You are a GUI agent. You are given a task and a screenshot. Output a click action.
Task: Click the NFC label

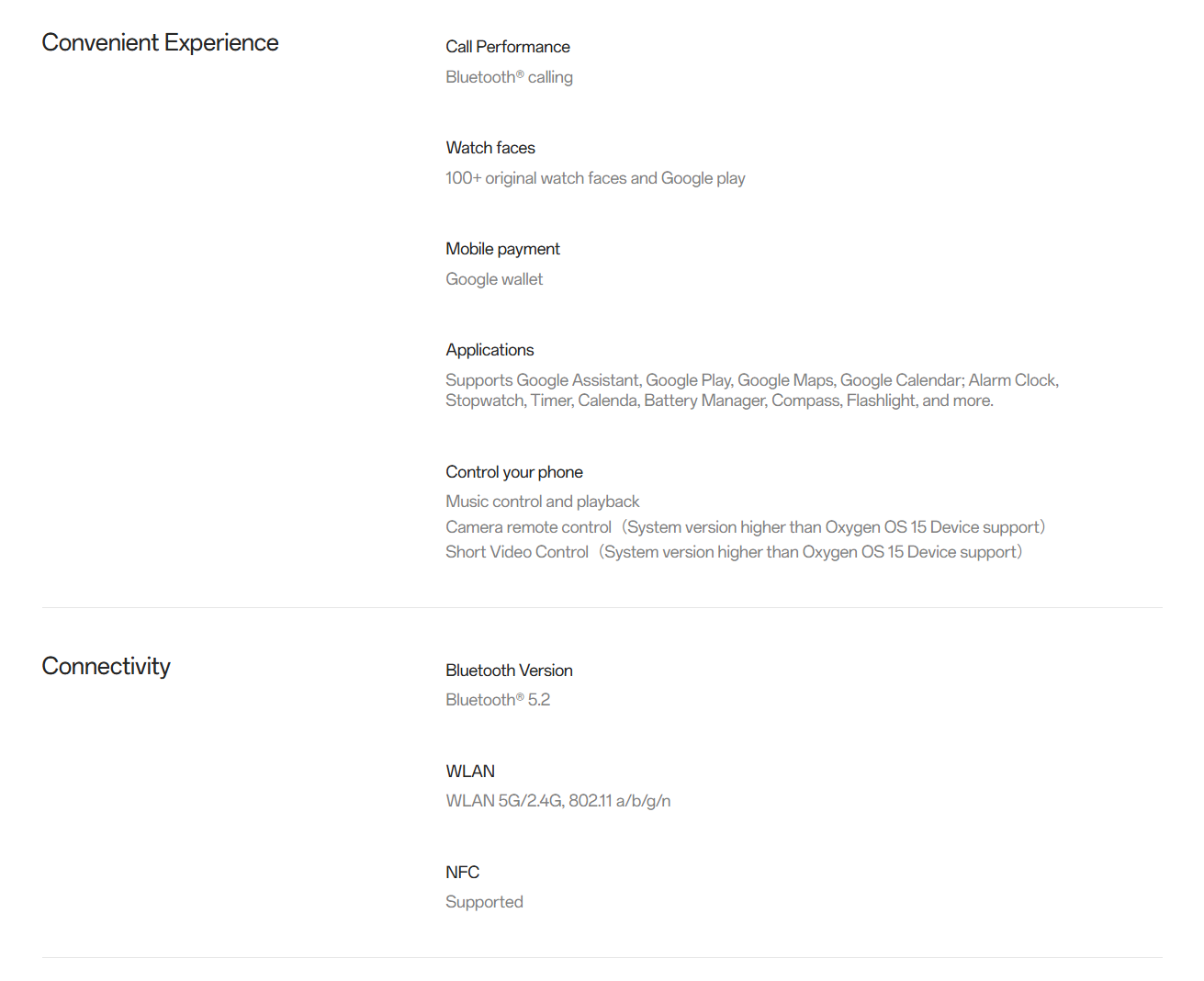coord(462,873)
